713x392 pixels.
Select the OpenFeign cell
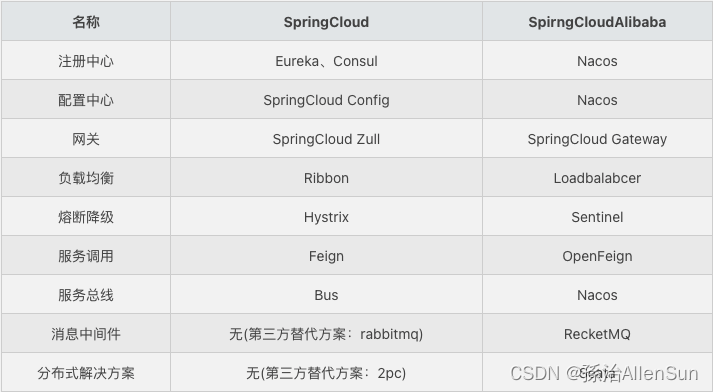click(x=597, y=256)
